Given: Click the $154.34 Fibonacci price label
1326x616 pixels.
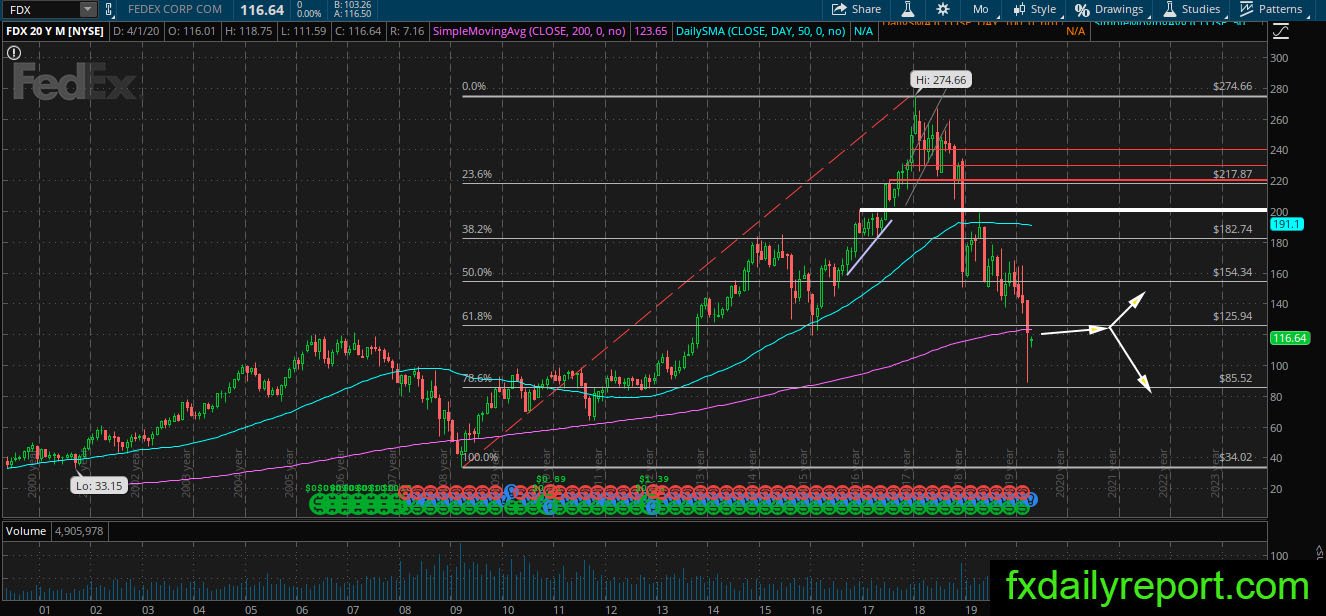Looking at the screenshot, I should 1232,272.
